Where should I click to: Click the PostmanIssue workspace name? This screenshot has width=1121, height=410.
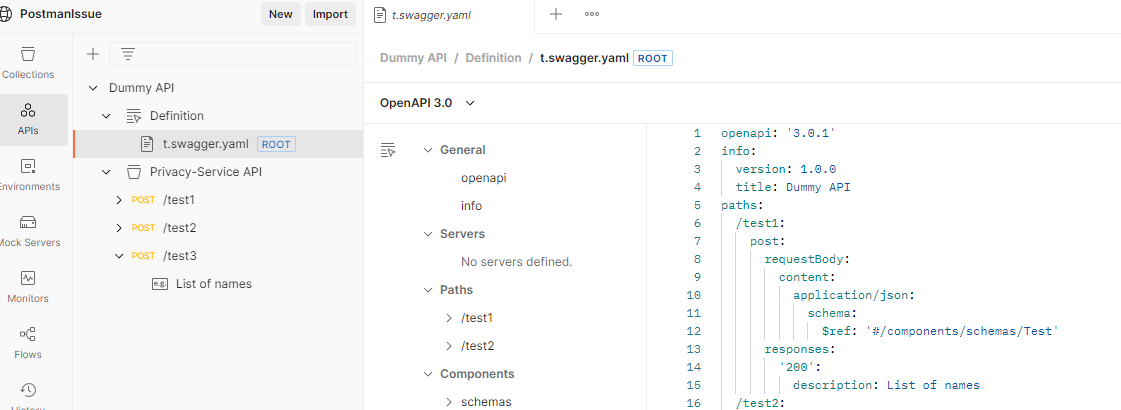(61, 14)
